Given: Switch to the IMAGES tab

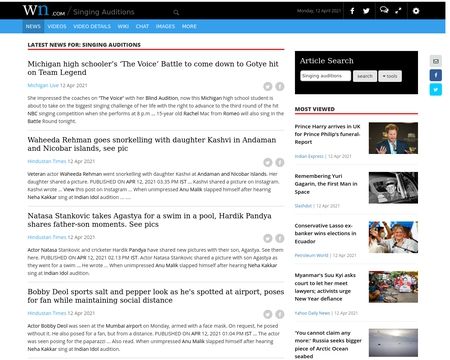Looking at the screenshot, I should click(165, 26).
